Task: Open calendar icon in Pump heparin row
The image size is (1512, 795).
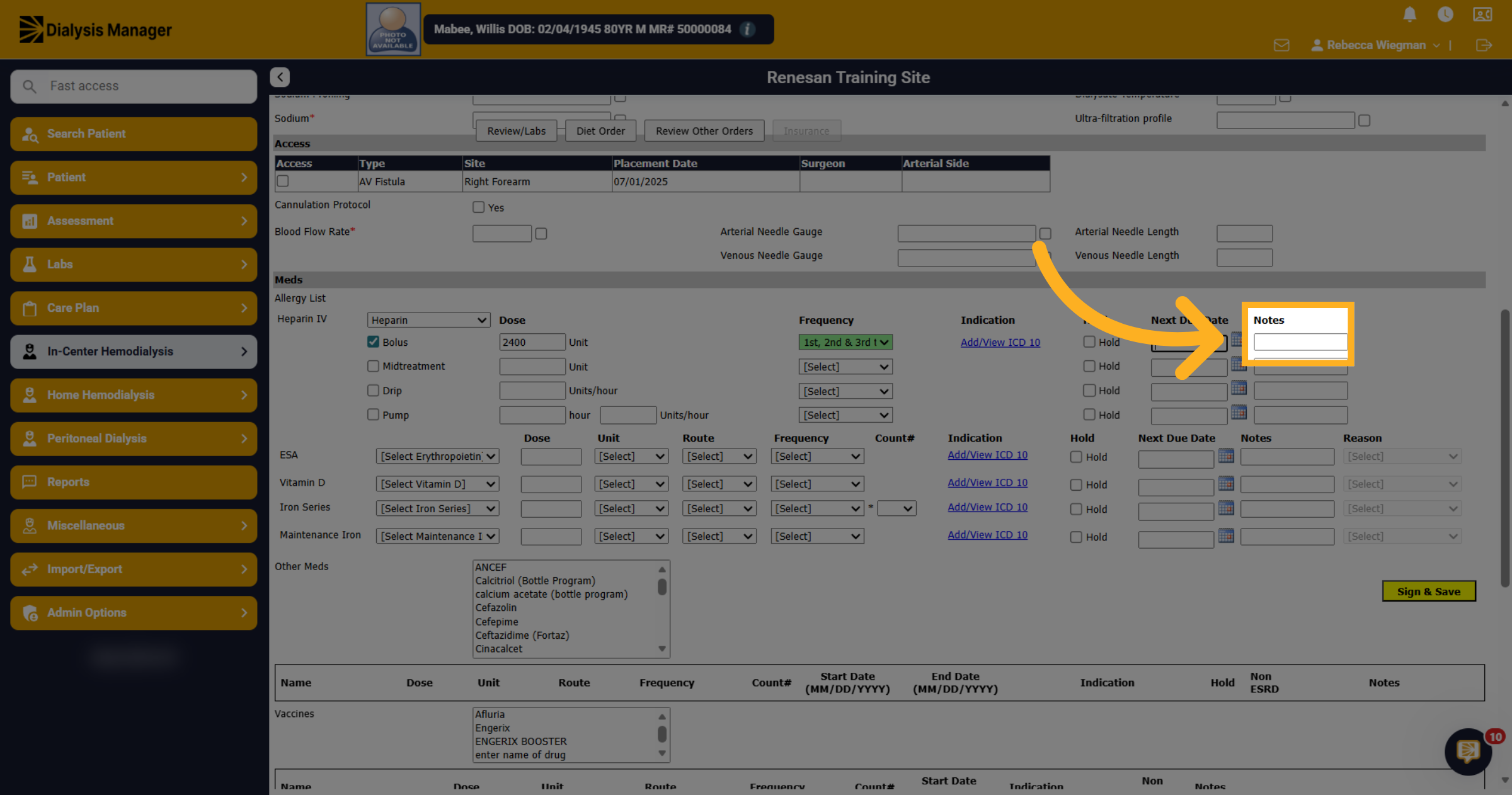Action: (x=1239, y=413)
